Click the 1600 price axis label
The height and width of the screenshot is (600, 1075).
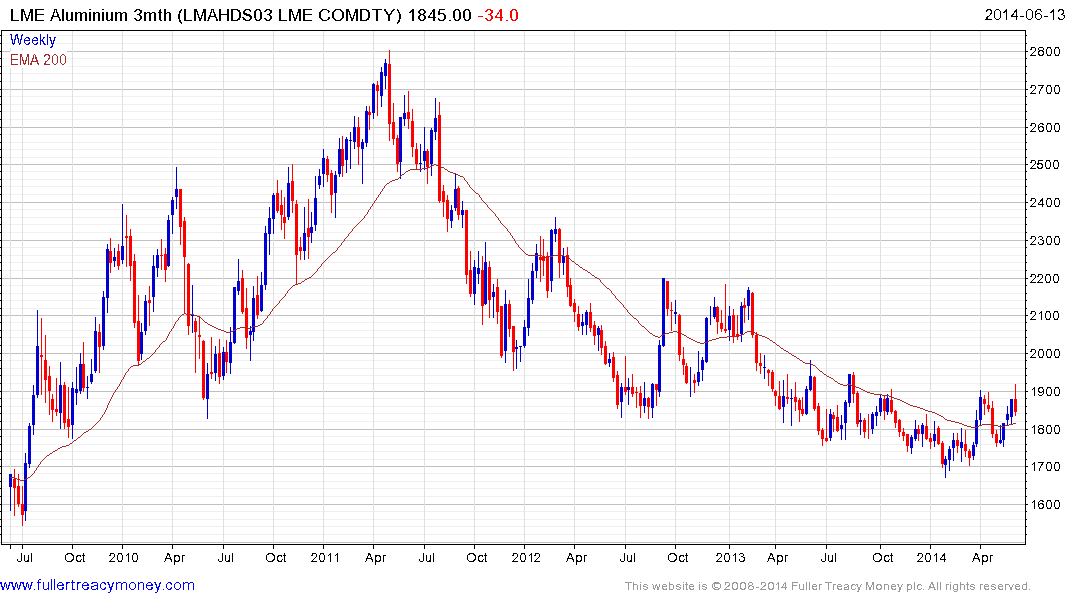1046,505
